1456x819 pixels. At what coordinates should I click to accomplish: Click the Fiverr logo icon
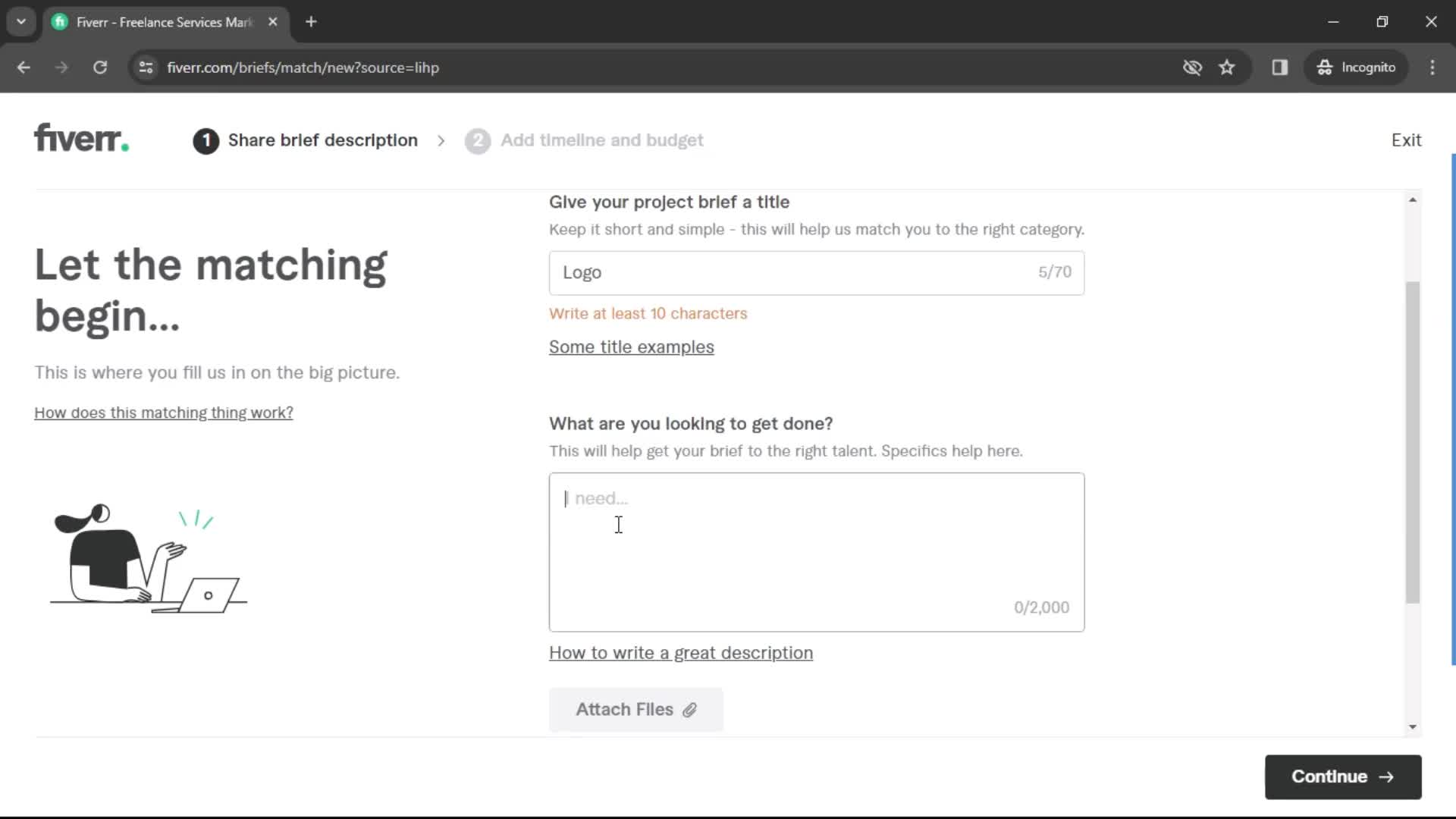pos(81,140)
